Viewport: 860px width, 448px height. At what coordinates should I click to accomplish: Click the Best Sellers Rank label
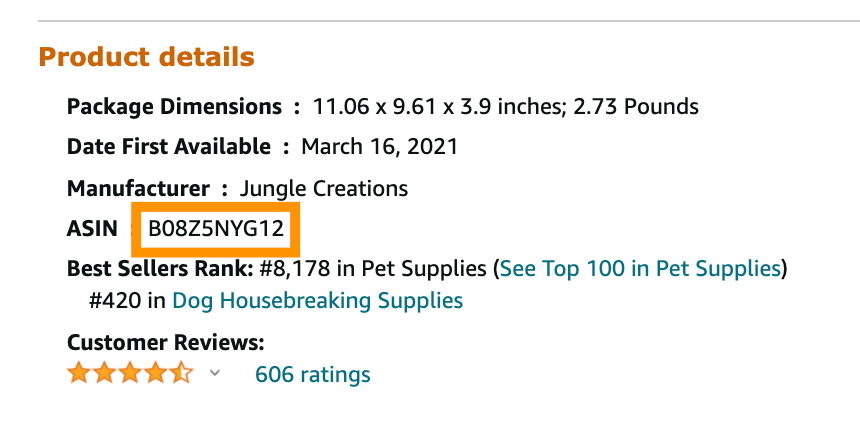tap(160, 269)
